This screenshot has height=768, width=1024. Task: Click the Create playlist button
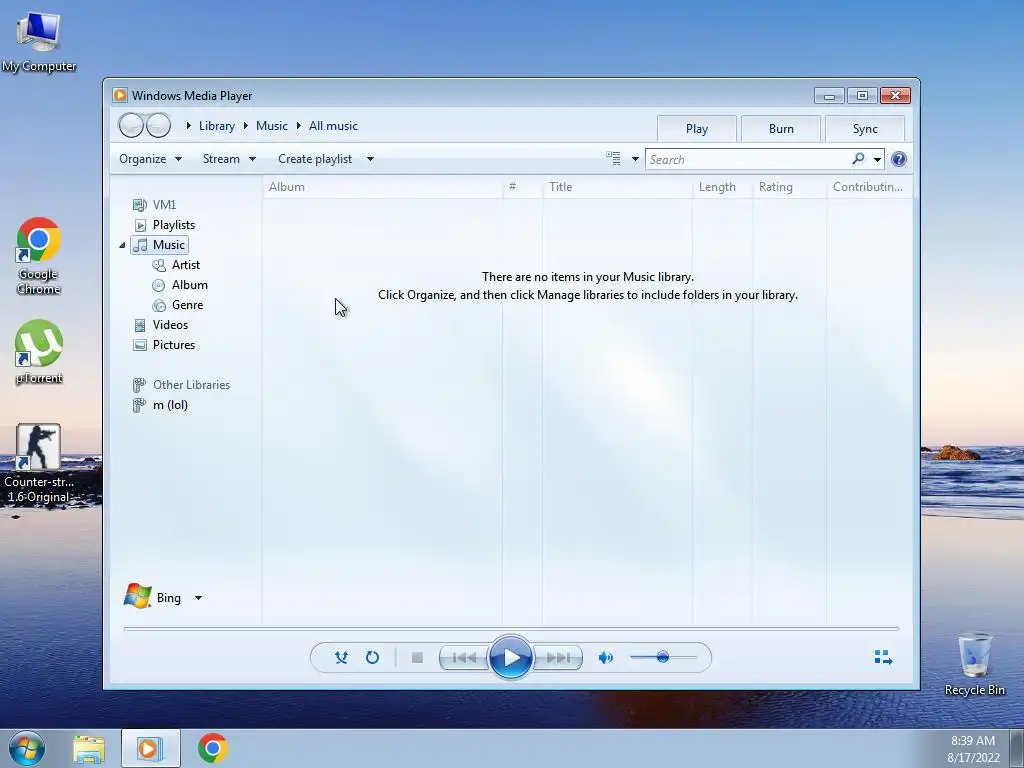coord(315,159)
